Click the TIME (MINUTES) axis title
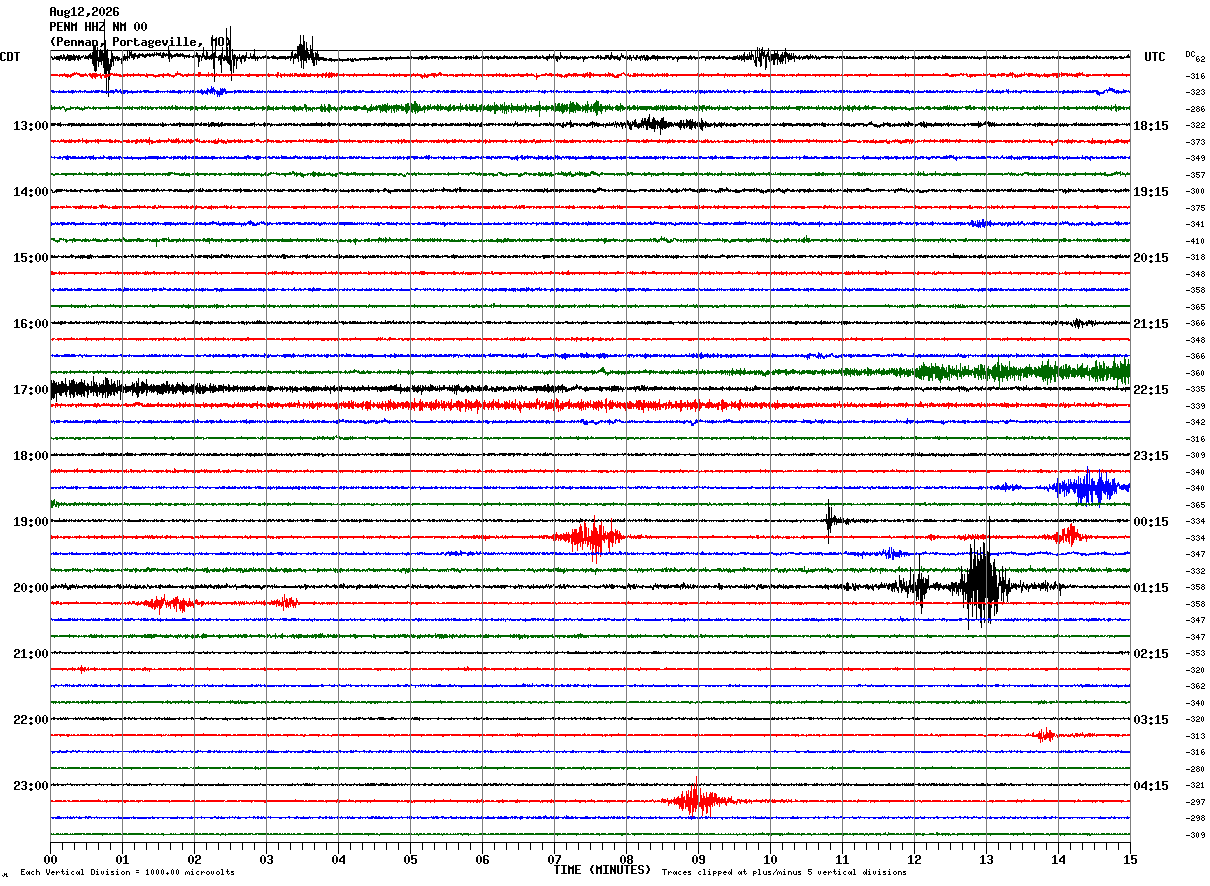1210x886 pixels. click(601, 870)
